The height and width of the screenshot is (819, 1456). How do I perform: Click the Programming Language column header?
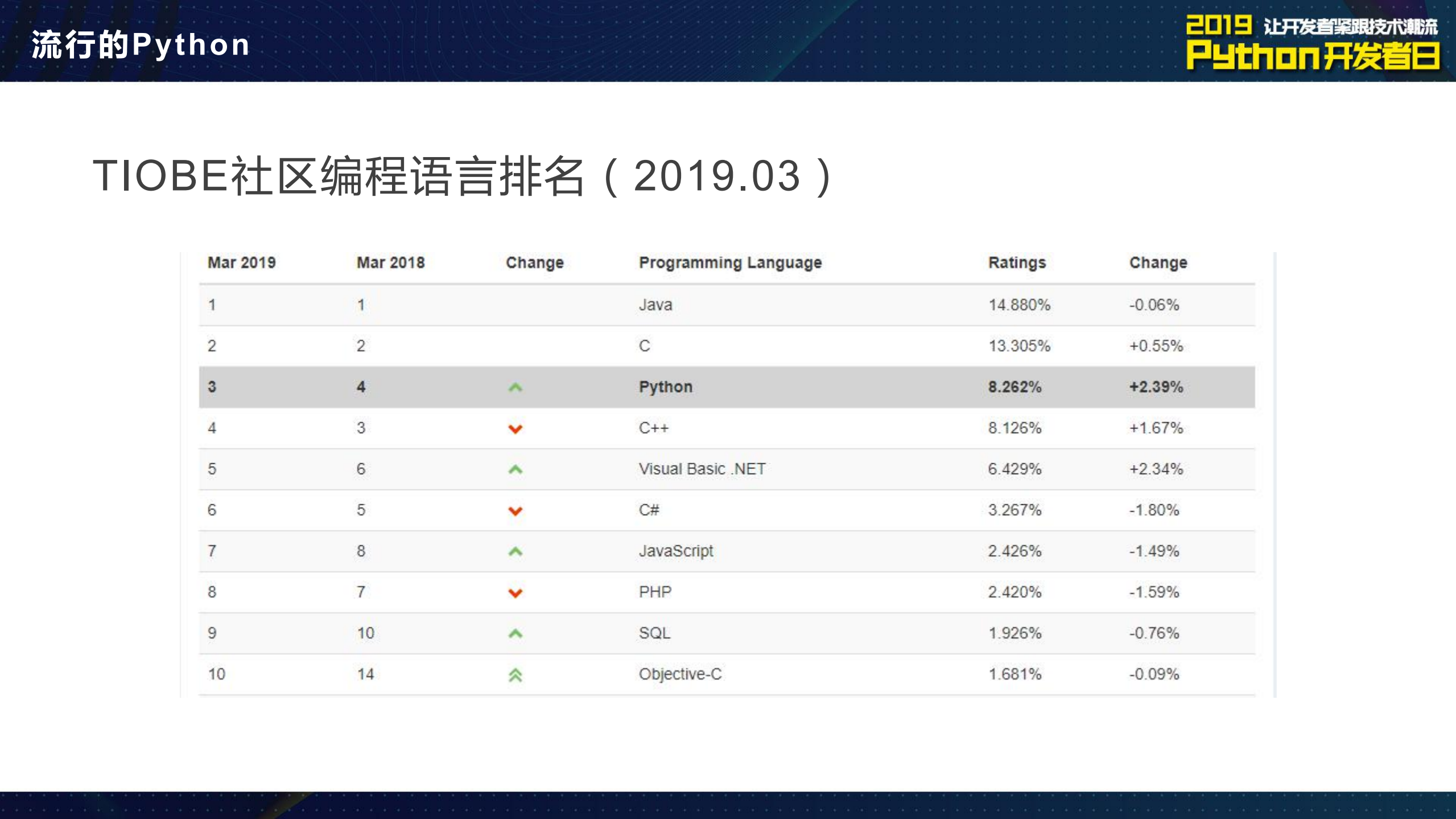coord(729,263)
